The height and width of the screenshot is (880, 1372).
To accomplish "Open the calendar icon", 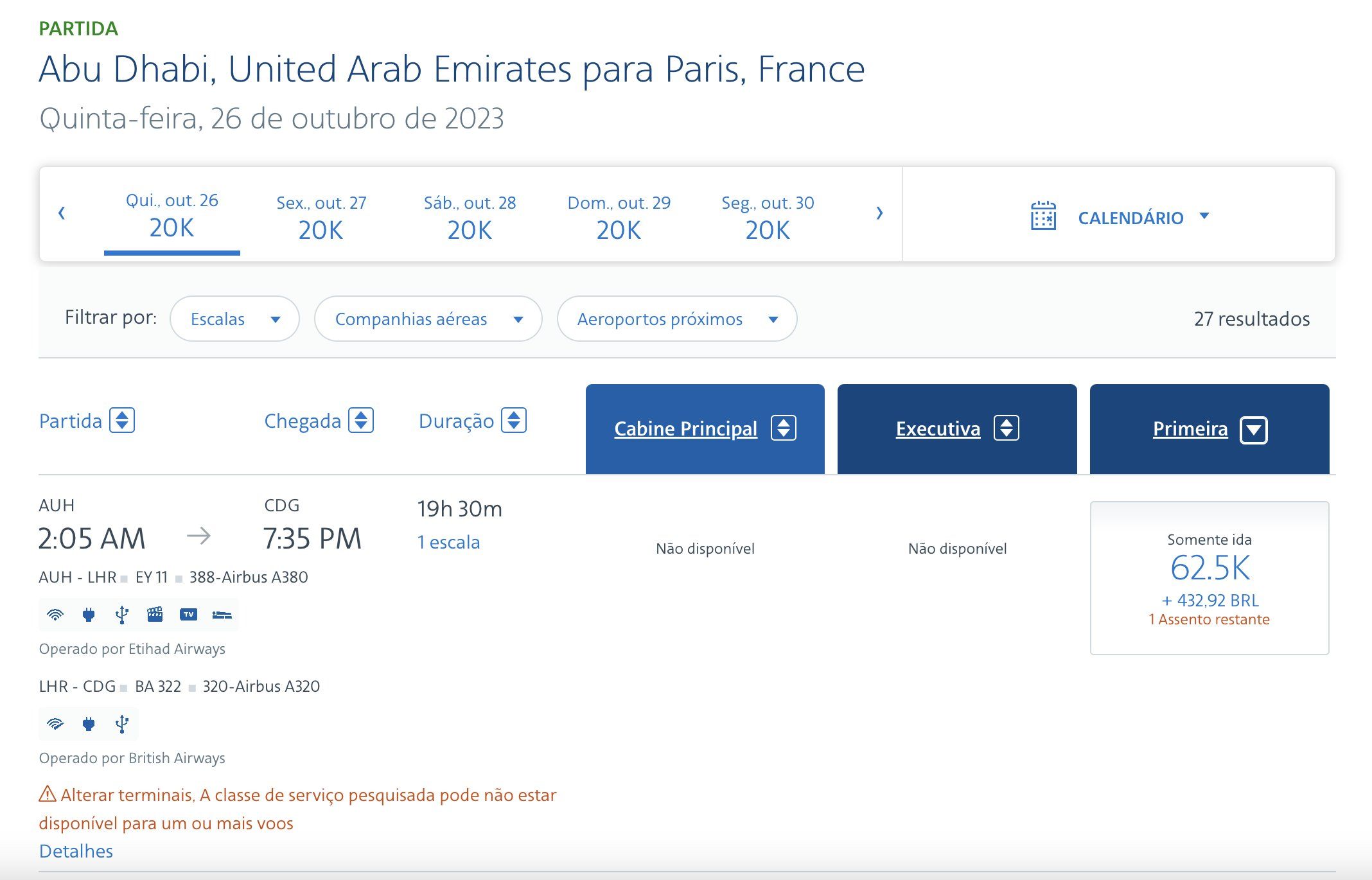I will click(x=1043, y=216).
